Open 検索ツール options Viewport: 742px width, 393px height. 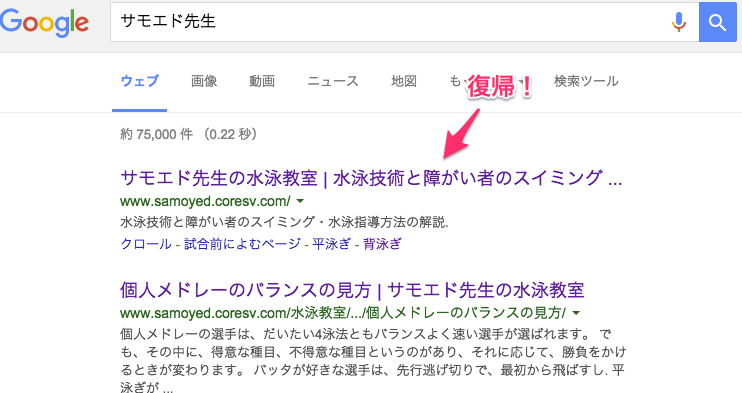pos(586,81)
